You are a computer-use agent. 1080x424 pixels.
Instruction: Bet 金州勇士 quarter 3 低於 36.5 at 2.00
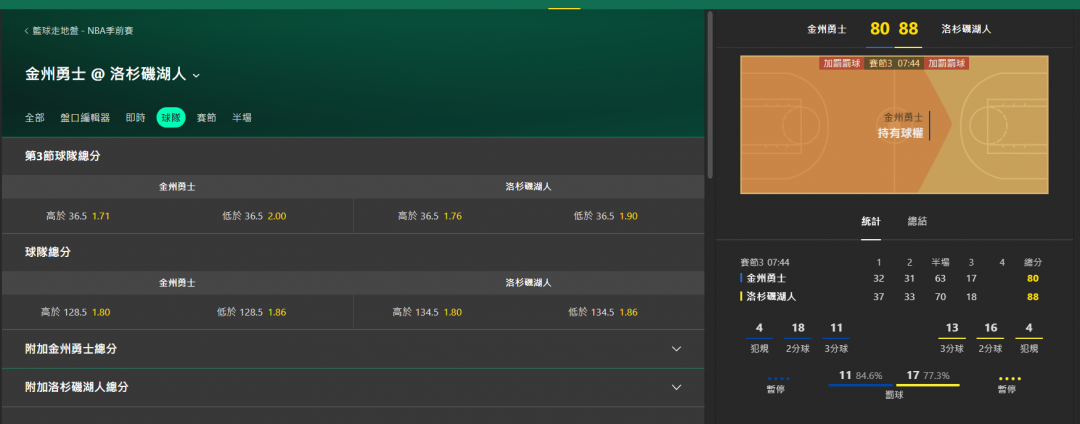[253, 216]
